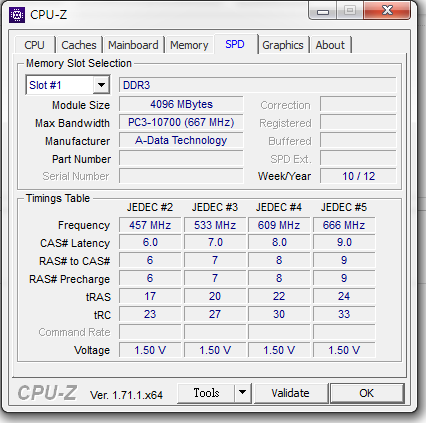This screenshot has height=423, width=426.
Task: Click the empty Correction field
Action: click(x=358, y=104)
